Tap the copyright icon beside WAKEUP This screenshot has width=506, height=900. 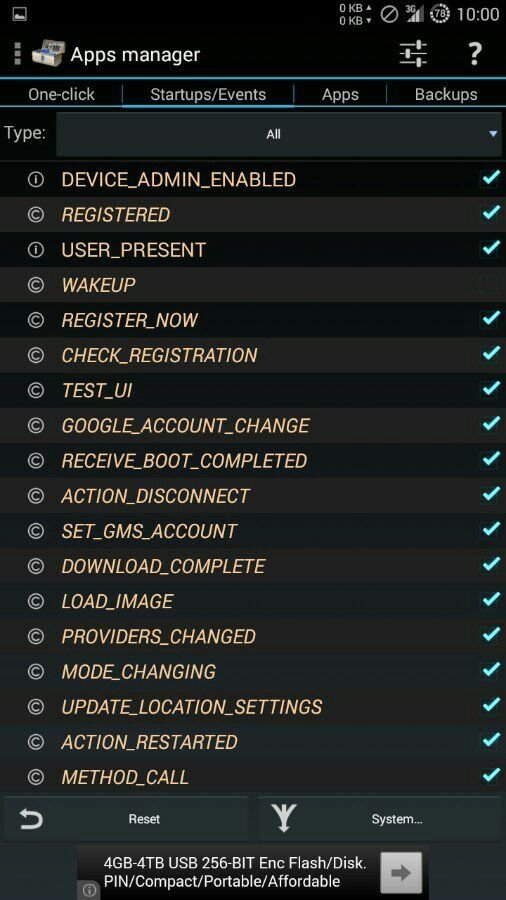point(36,285)
